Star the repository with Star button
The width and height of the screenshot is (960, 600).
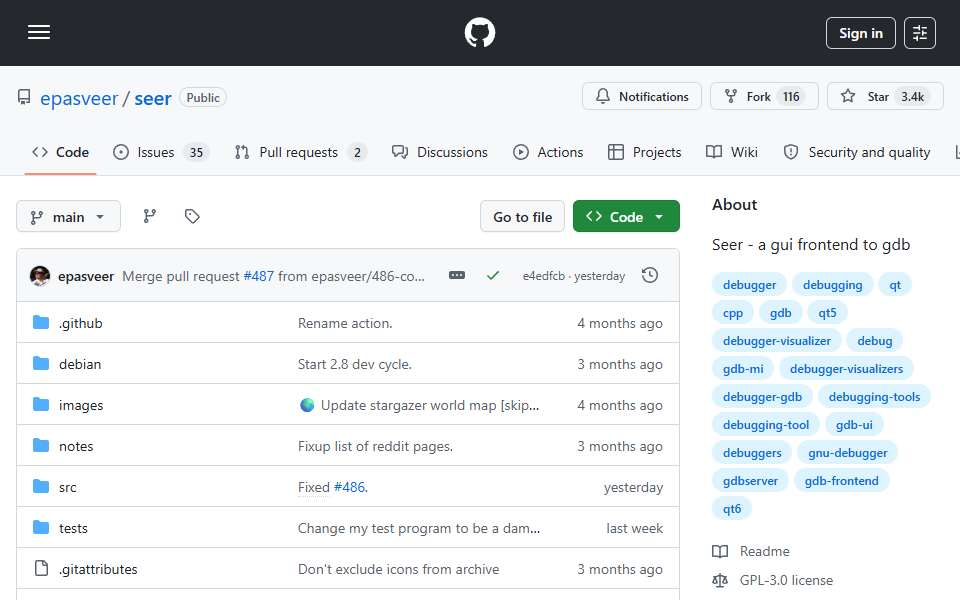(885, 97)
